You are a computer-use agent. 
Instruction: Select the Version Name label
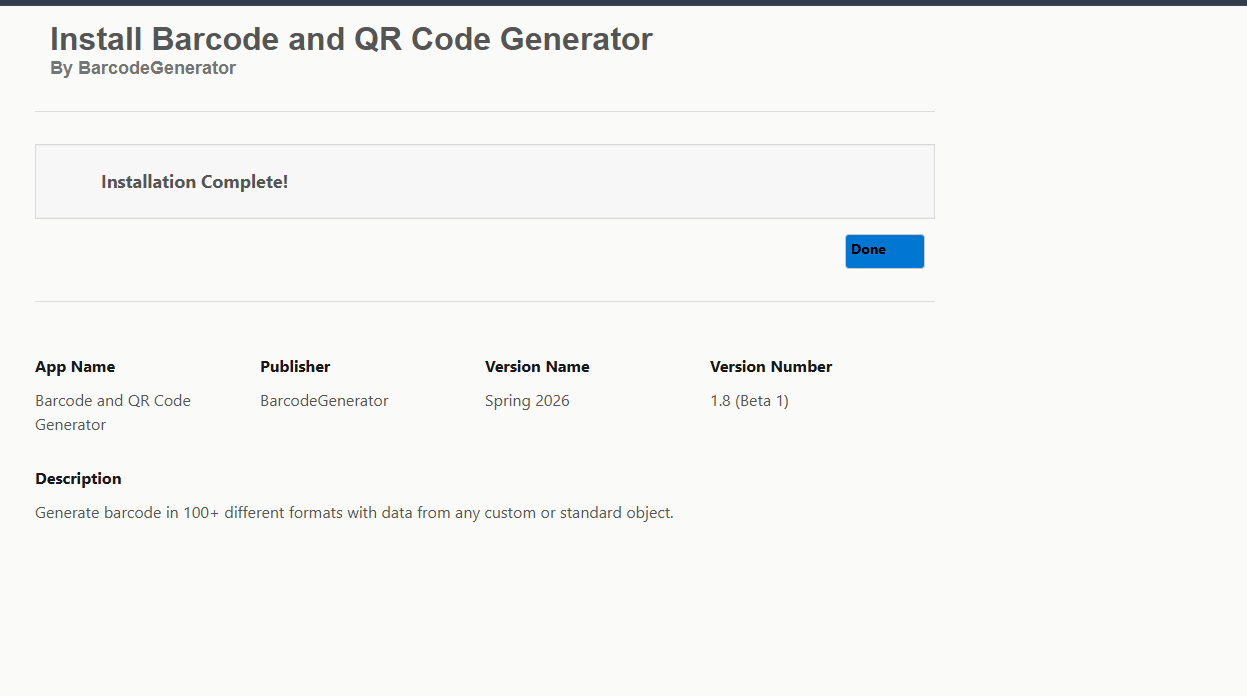[537, 367]
